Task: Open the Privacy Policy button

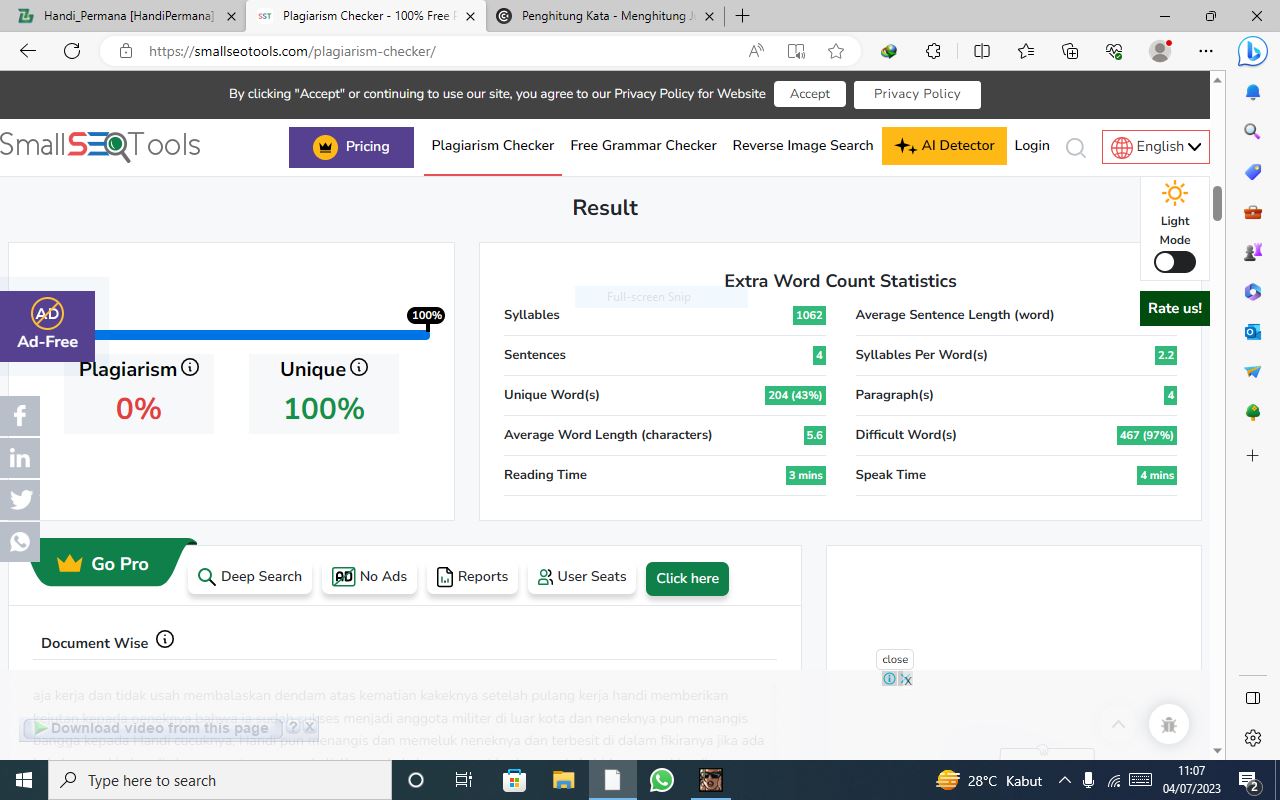Action: pos(917,94)
